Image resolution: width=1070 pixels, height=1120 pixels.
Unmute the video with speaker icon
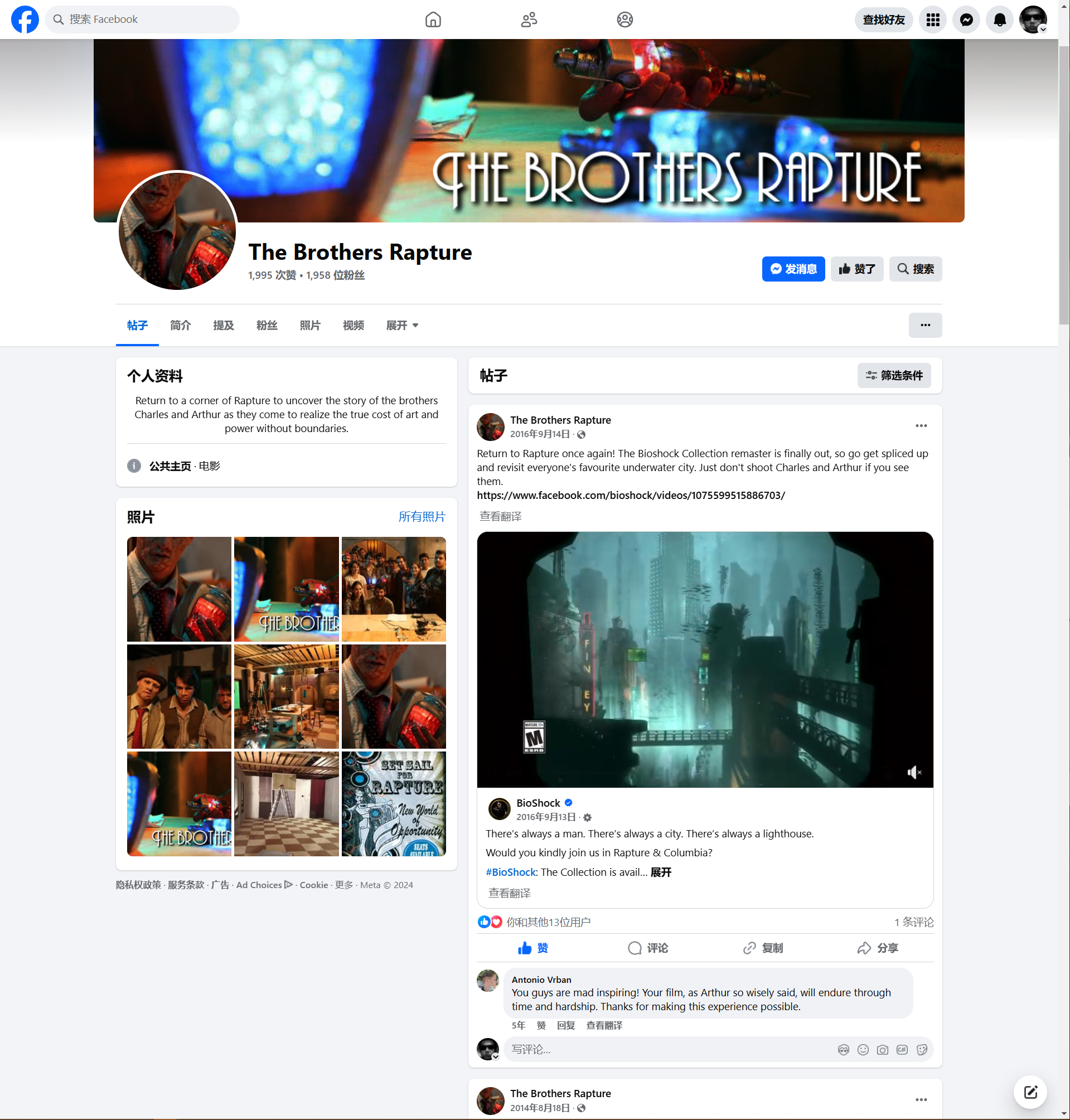point(914,772)
